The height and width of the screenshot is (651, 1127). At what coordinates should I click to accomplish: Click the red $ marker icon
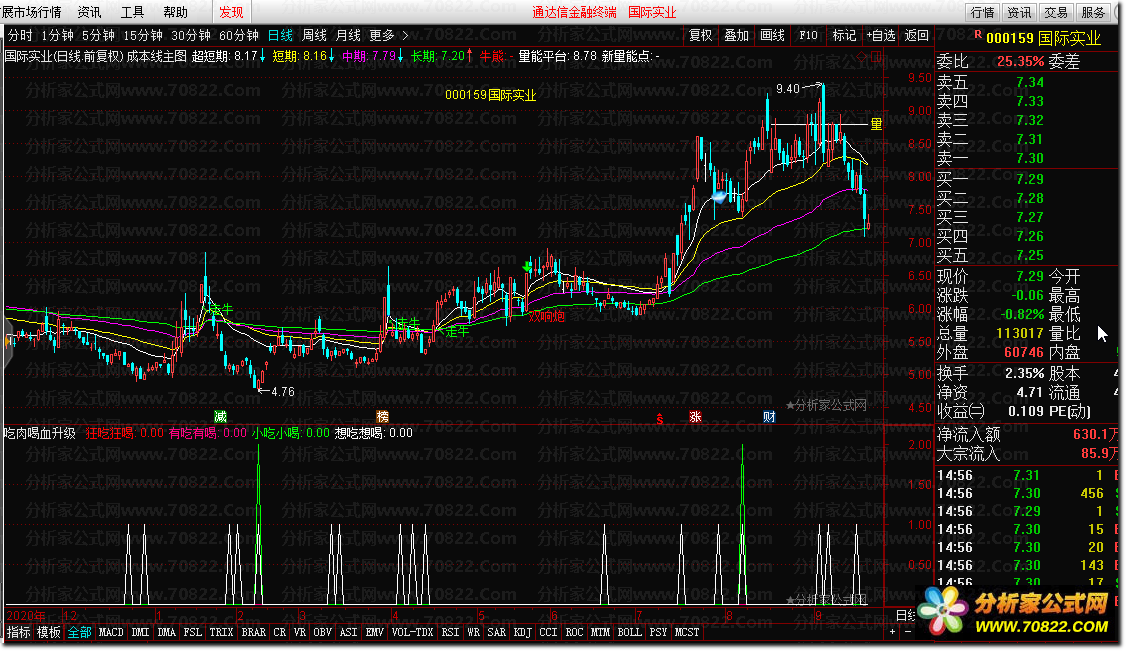tap(660, 419)
